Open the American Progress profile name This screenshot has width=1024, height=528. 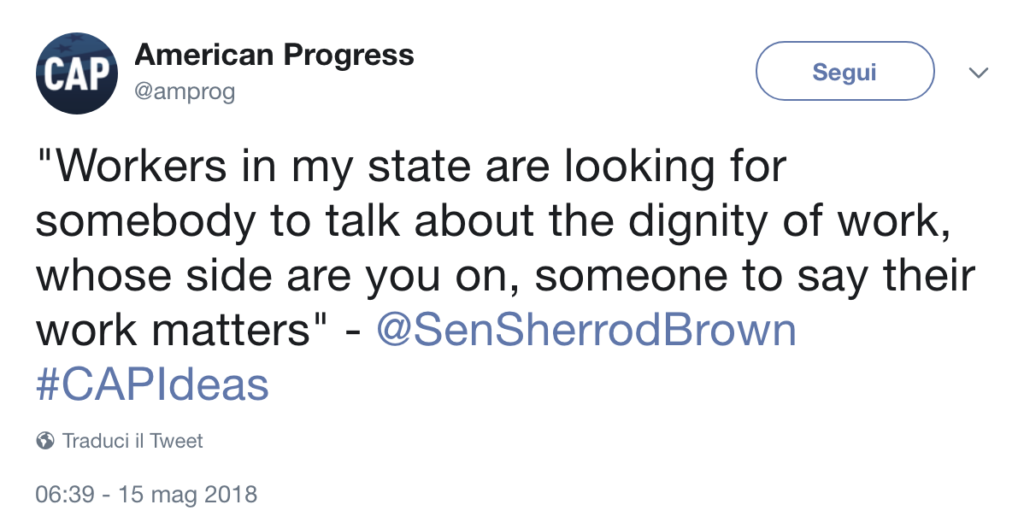[x=273, y=54]
